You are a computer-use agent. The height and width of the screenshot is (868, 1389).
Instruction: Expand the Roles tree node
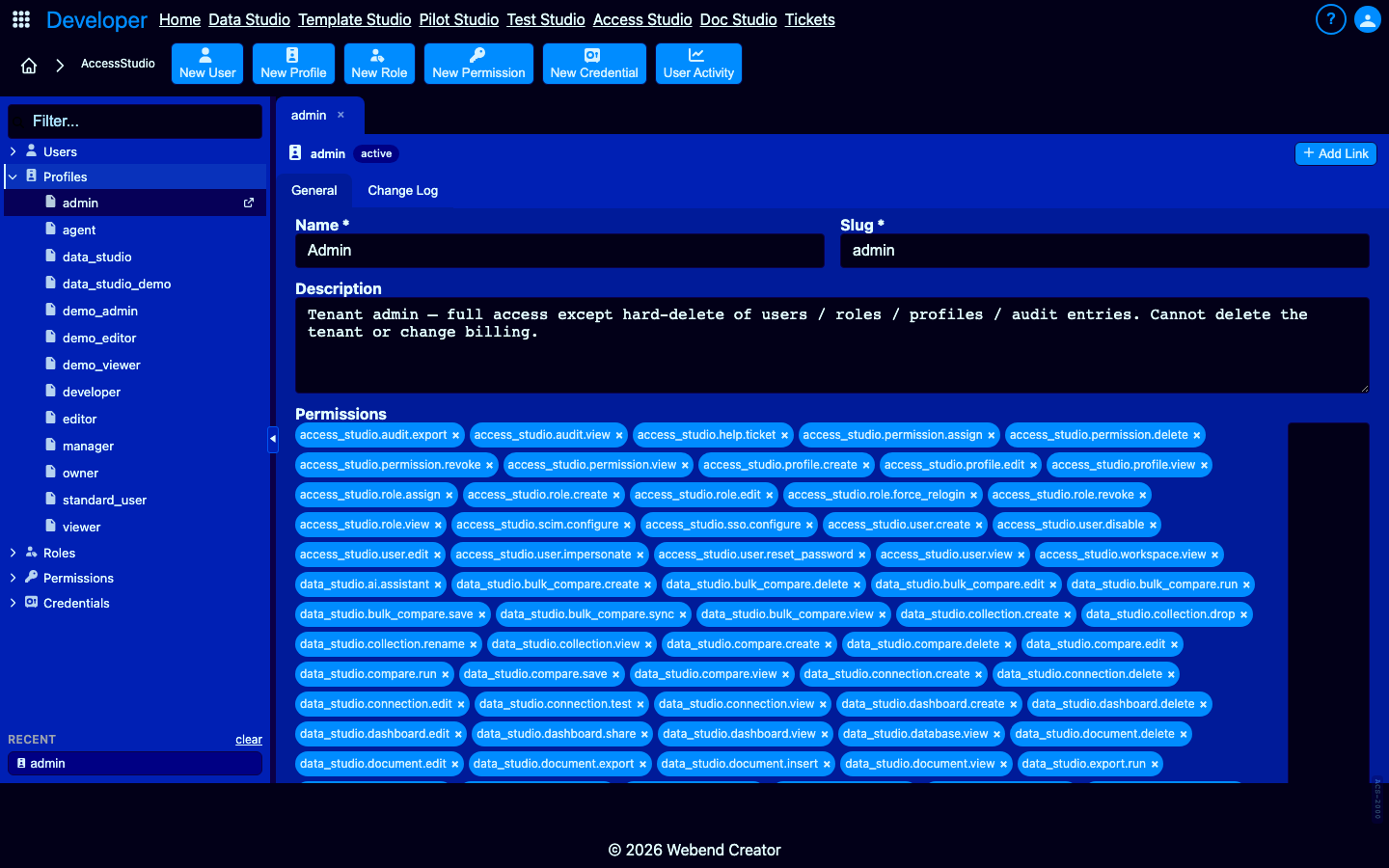(13, 553)
